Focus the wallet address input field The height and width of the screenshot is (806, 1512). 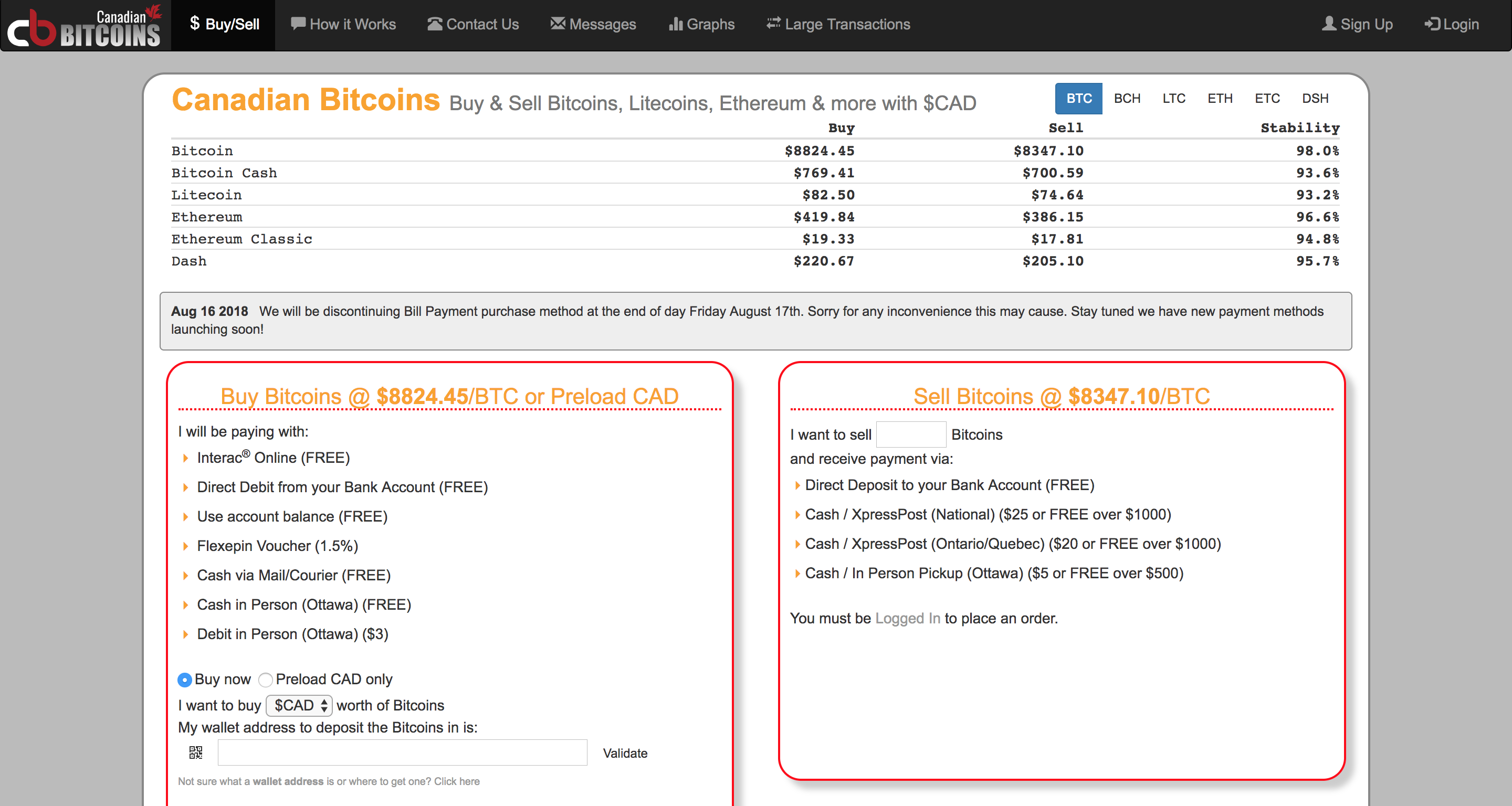[x=402, y=752]
